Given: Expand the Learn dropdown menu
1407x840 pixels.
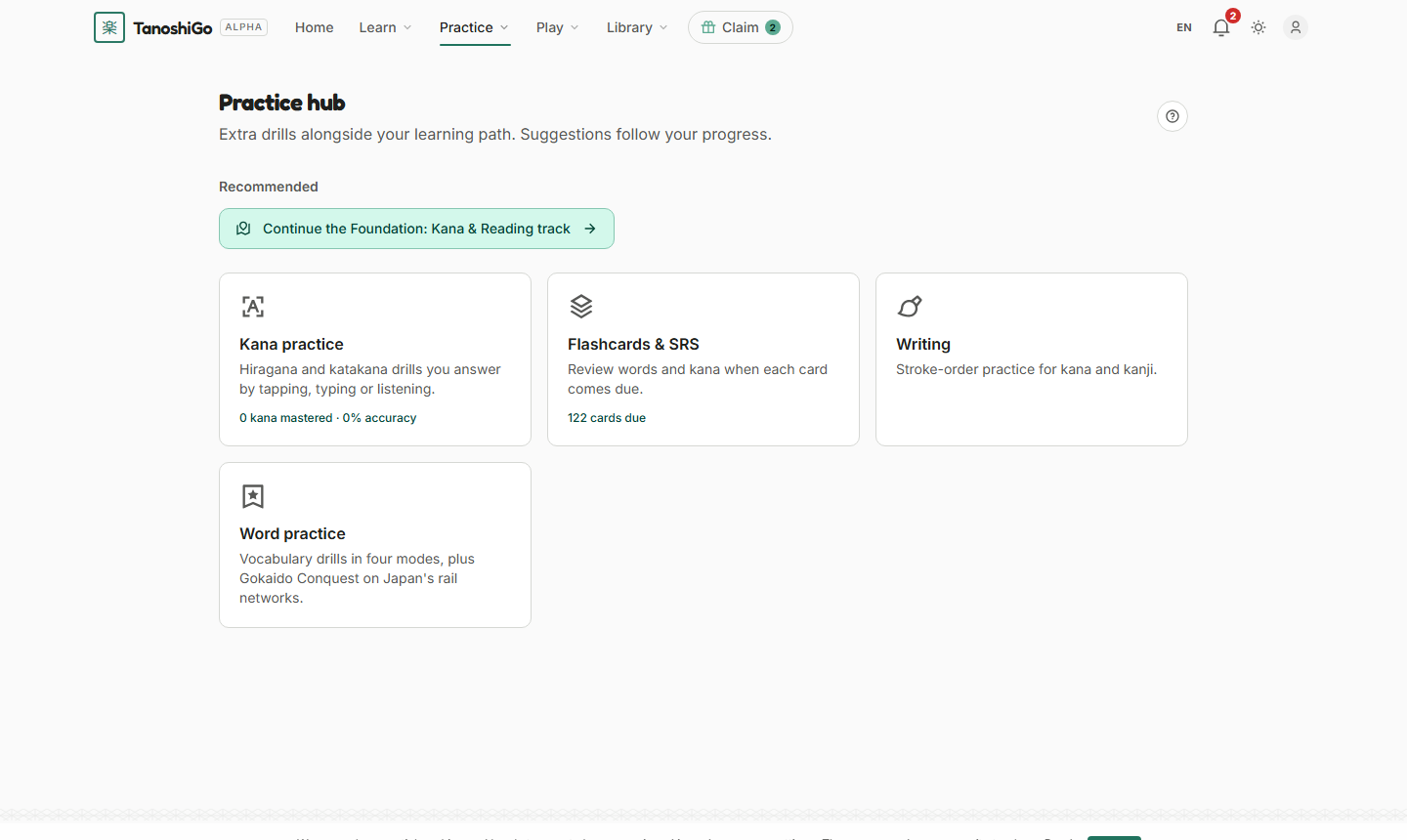Looking at the screenshot, I should click(385, 27).
